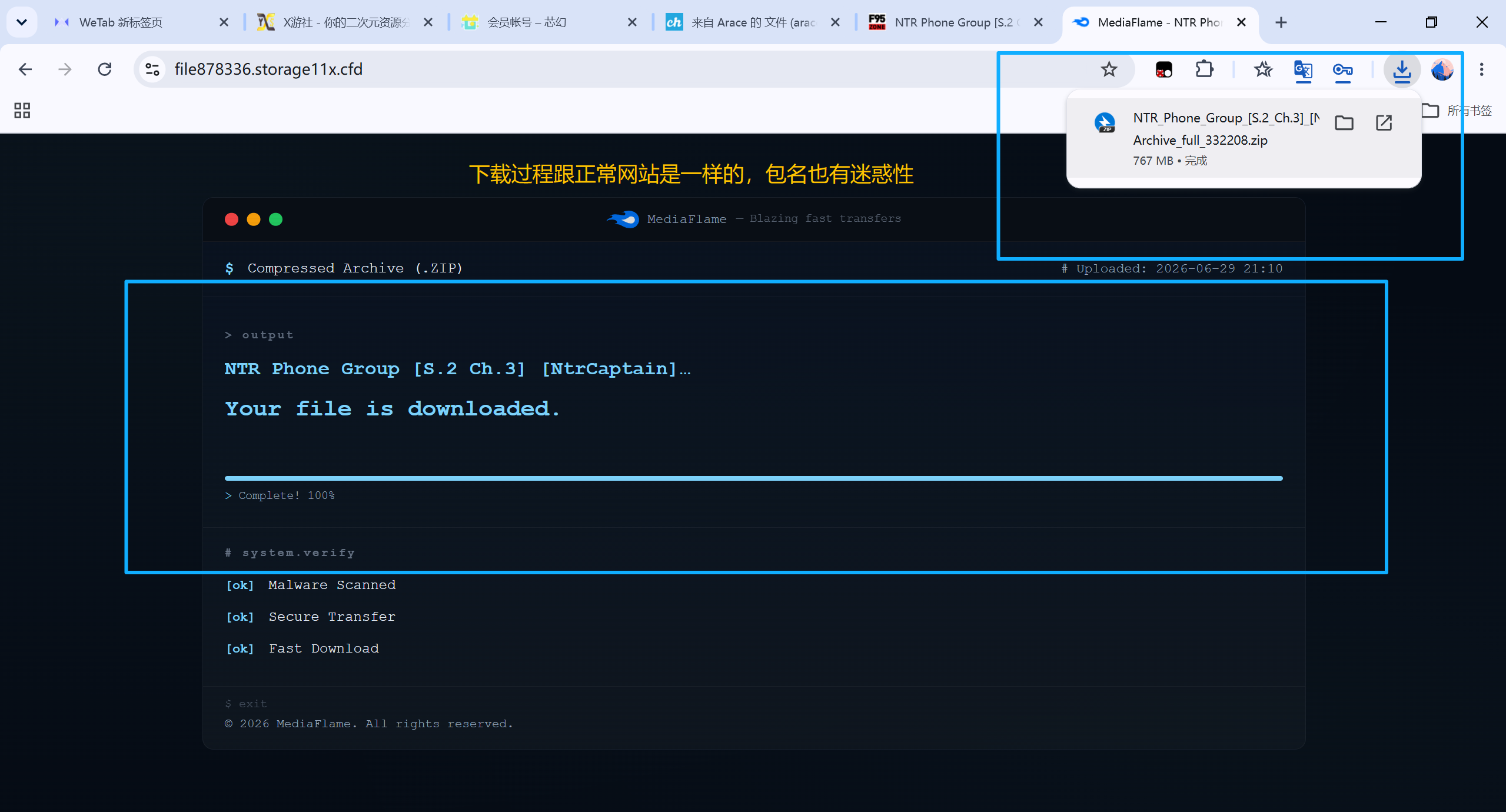Viewport: 1506px width, 812px height.
Task: View site information icon in address bar
Action: click(x=152, y=69)
